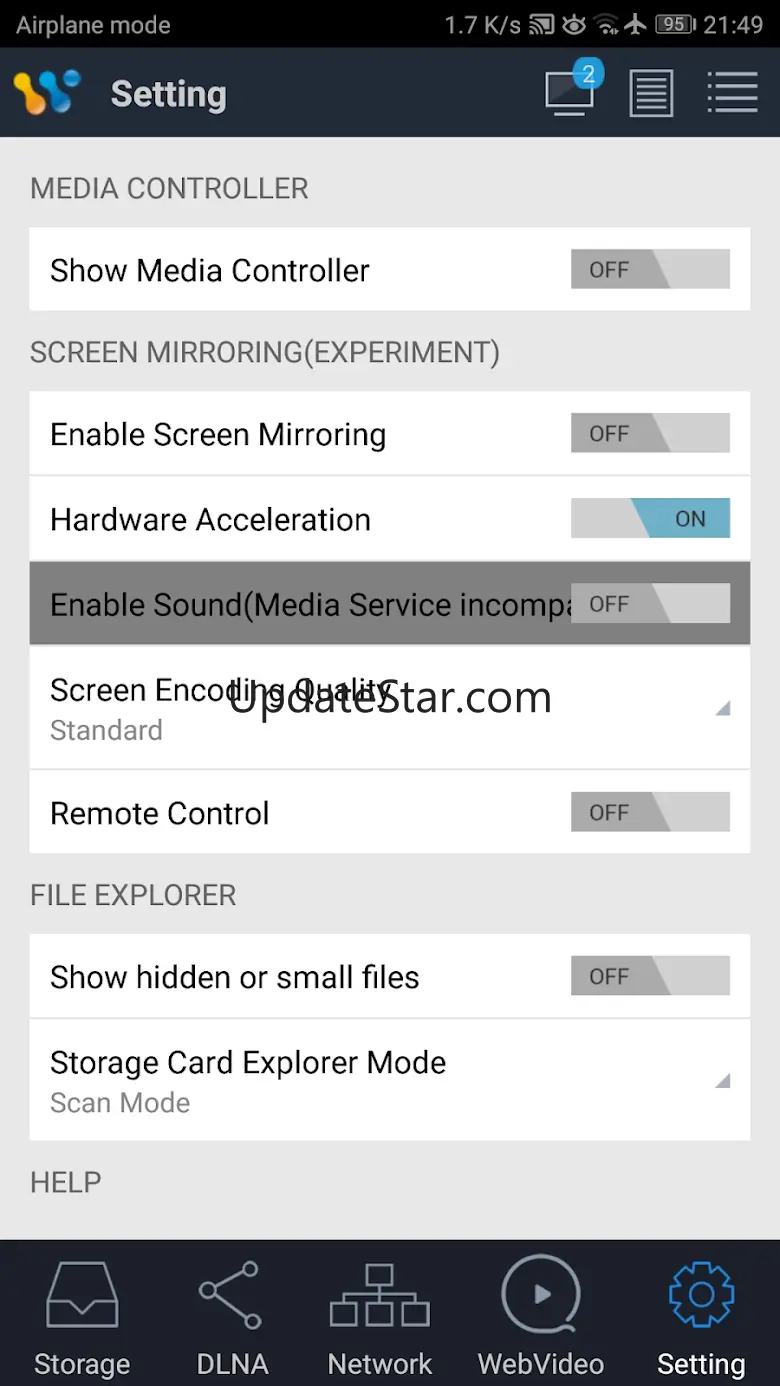
Task: Open the WebVideo play icon
Action: (541, 1295)
